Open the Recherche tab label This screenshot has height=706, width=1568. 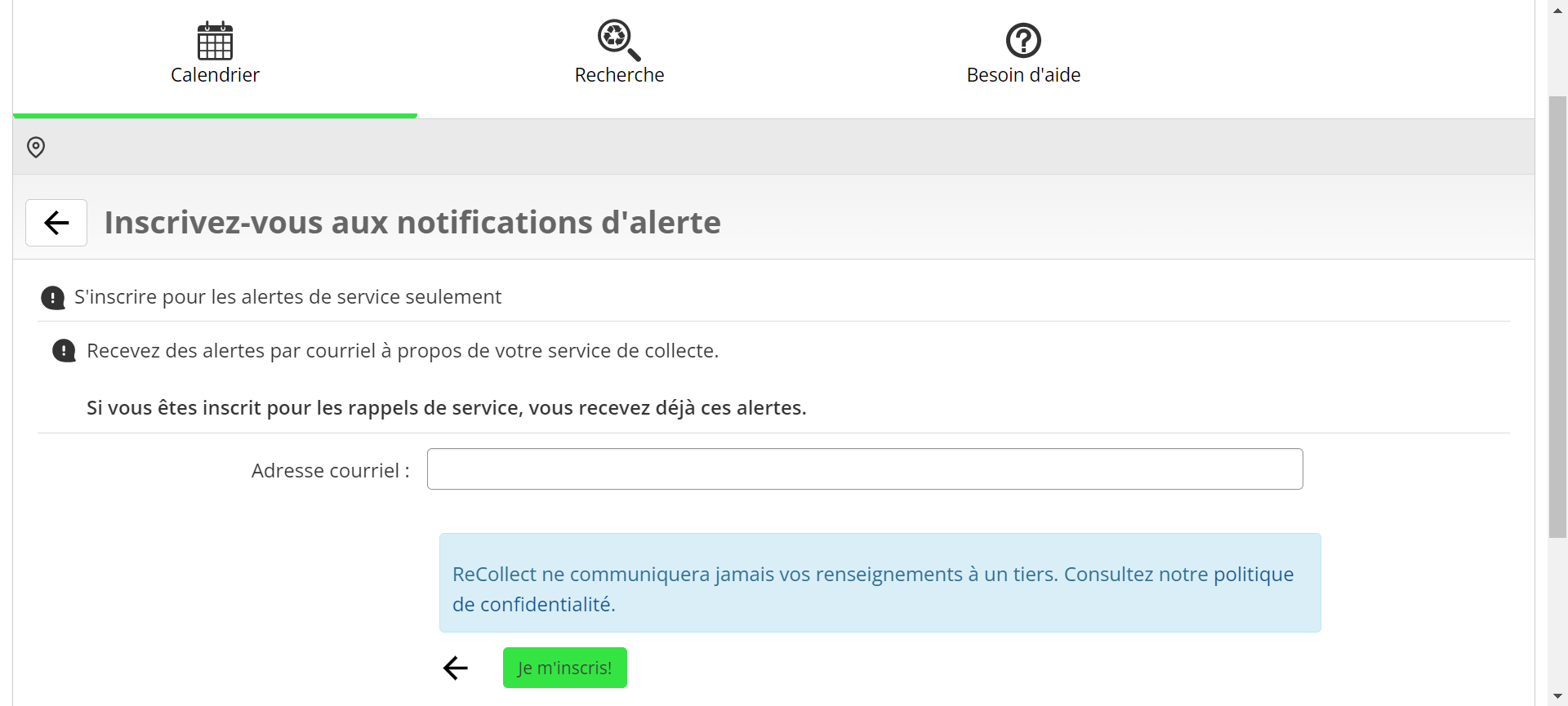pyautogui.click(x=619, y=75)
